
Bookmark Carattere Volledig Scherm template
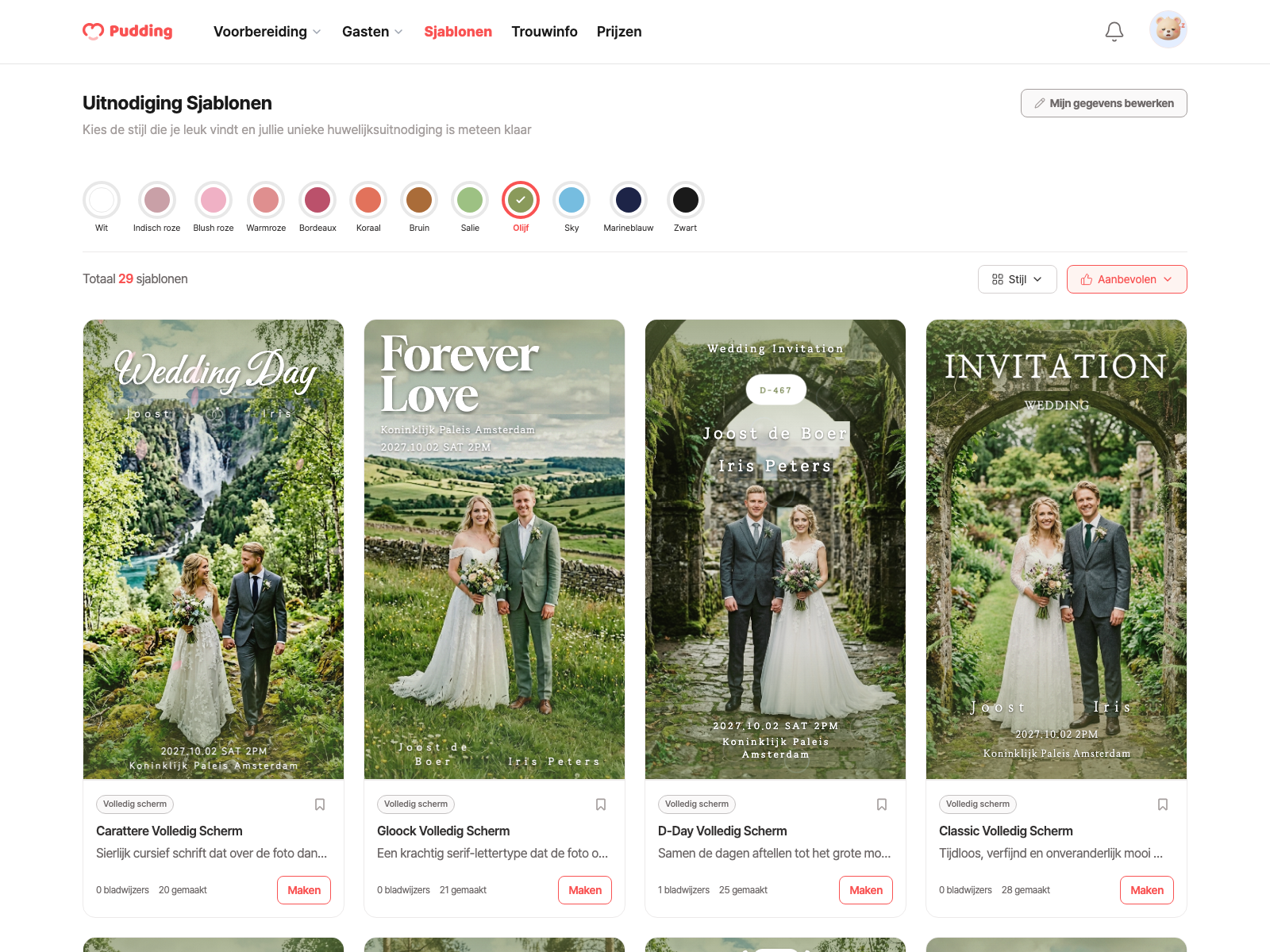coord(320,804)
